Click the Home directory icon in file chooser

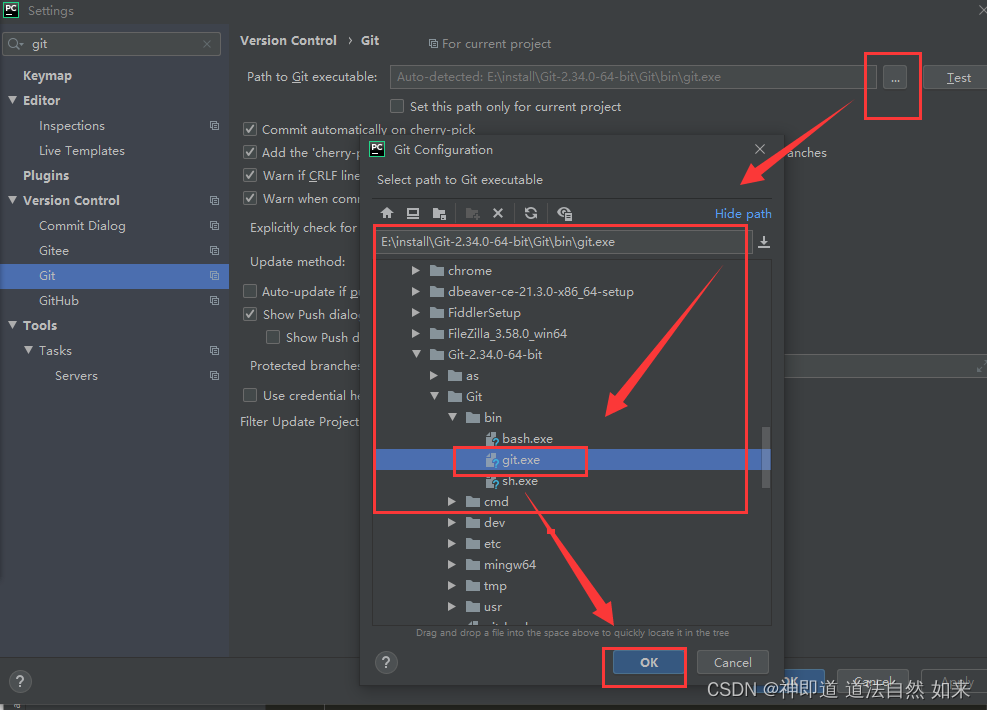click(x=387, y=213)
